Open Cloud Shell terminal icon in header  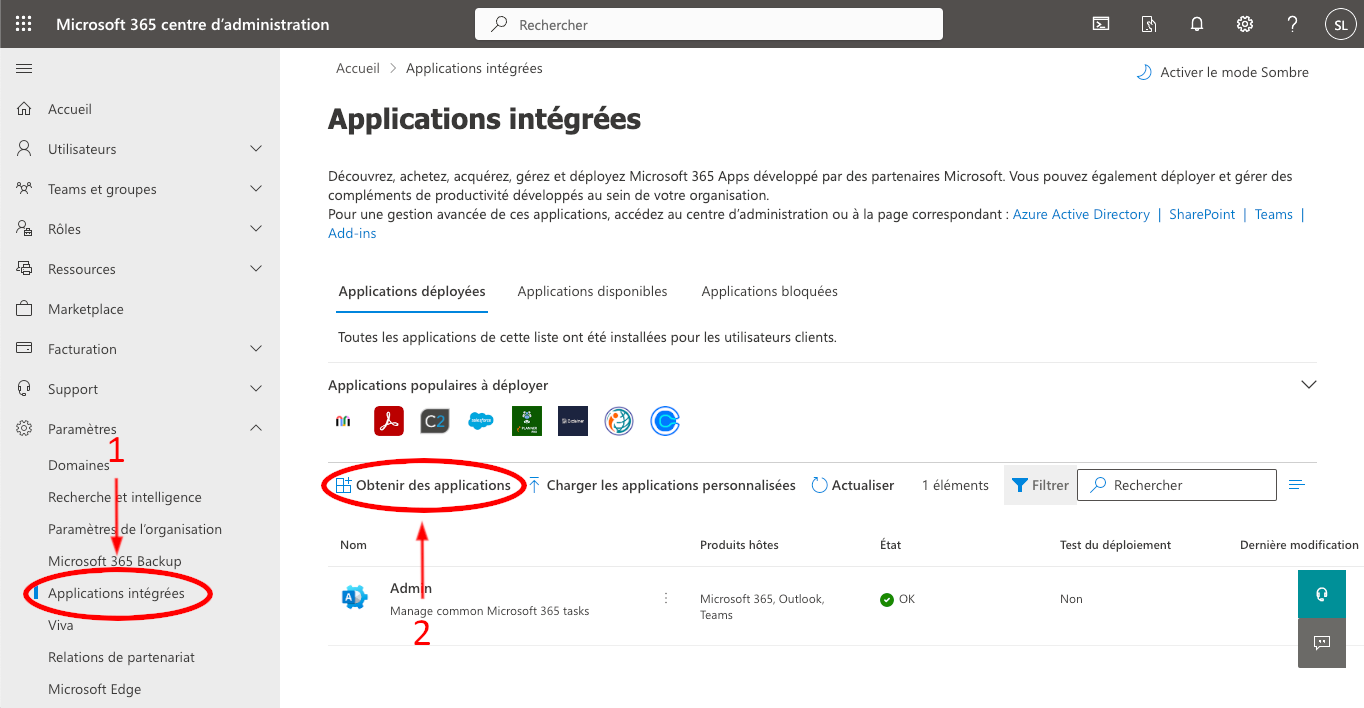(x=1101, y=24)
